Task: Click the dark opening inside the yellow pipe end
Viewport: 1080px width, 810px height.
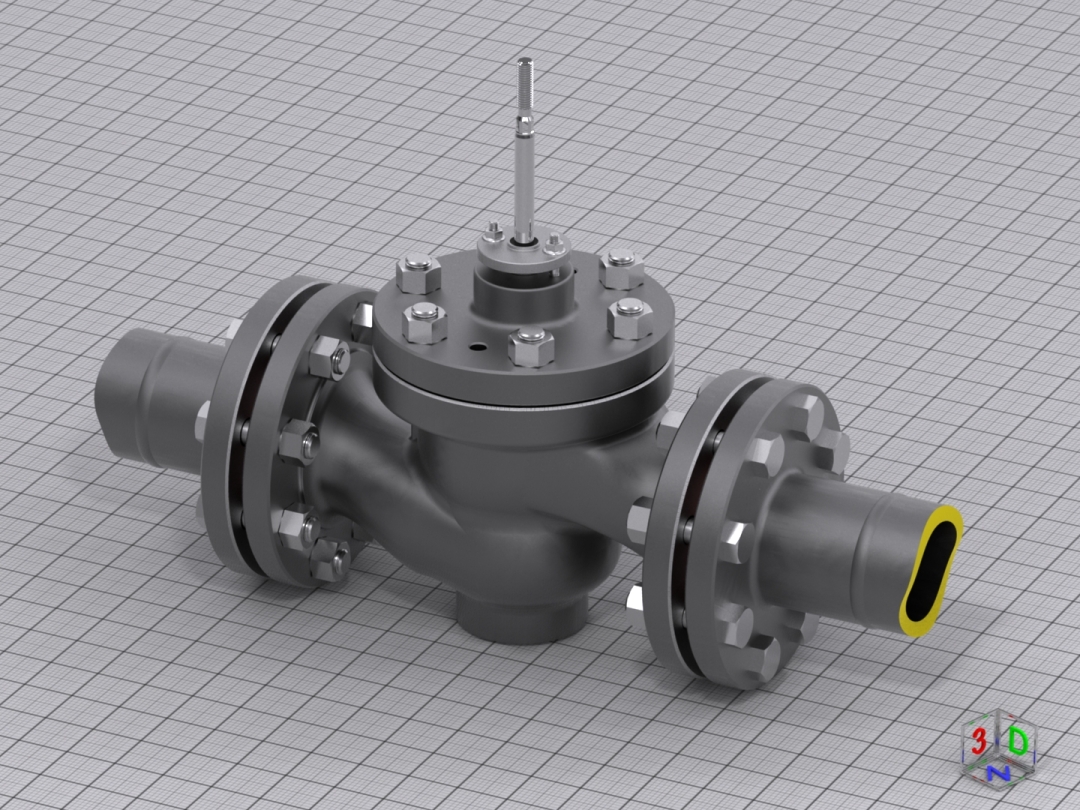Action: (x=930, y=571)
